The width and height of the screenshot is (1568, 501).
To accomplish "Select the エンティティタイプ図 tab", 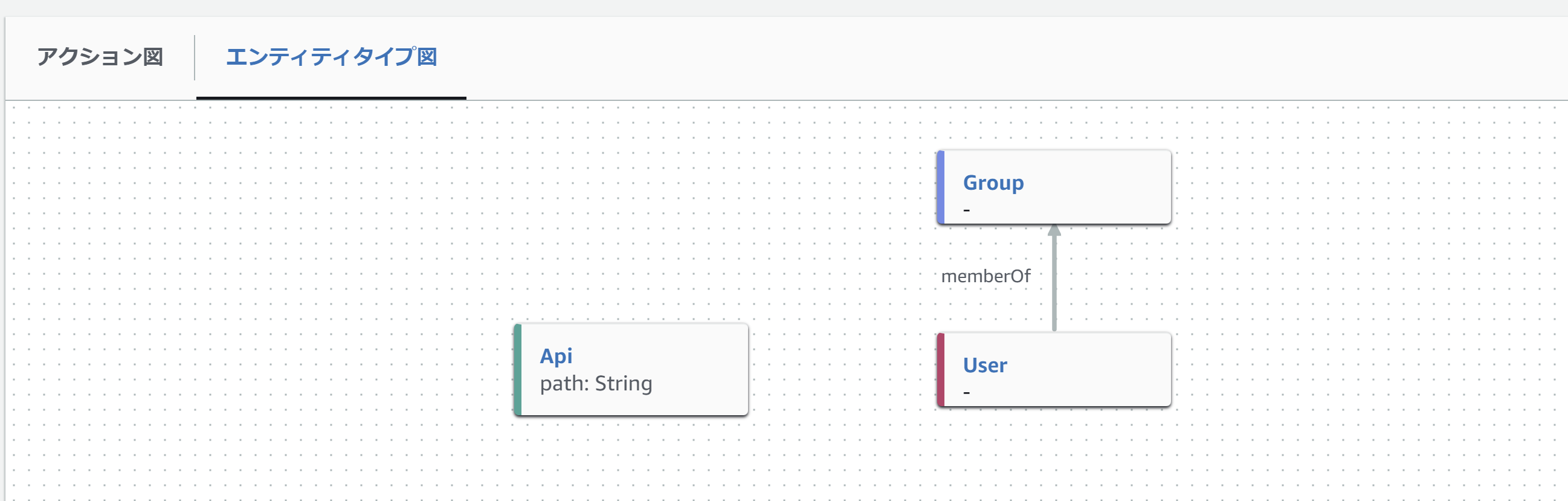I will click(x=331, y=57).
